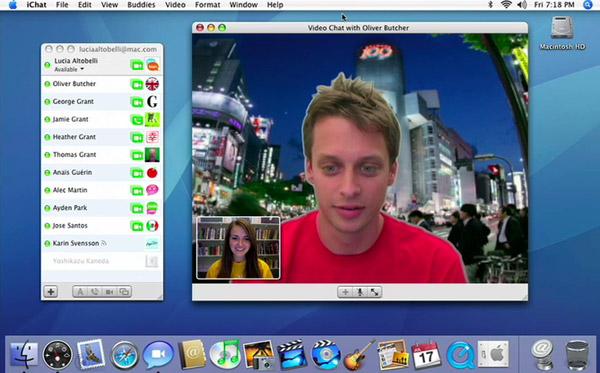Click Ayden Park's video camera icon
Image resolution: width=600 pixels, height=373 pixels.
137,208
